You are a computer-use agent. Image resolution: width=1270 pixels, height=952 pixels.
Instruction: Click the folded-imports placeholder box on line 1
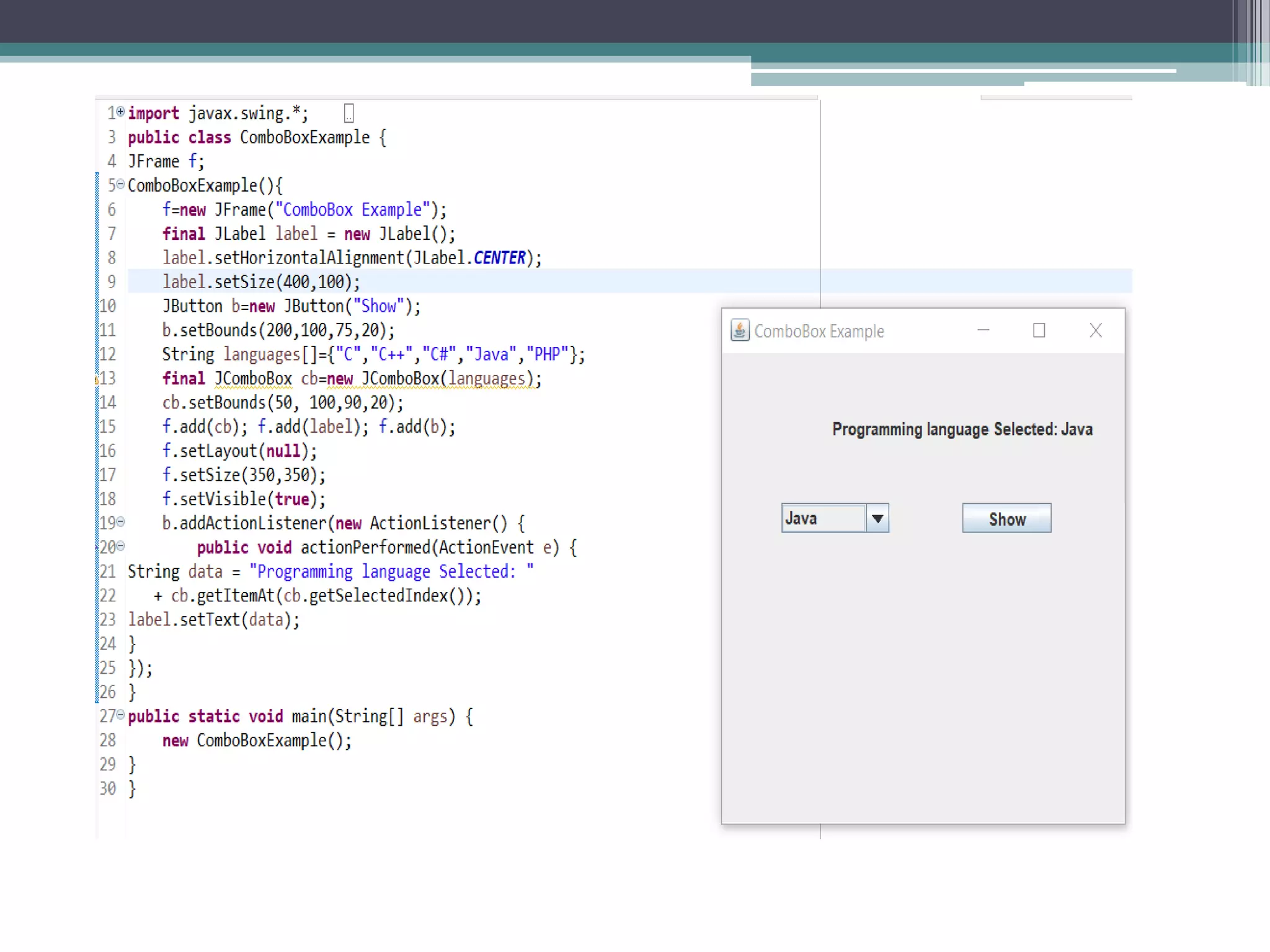pos(349,113)
